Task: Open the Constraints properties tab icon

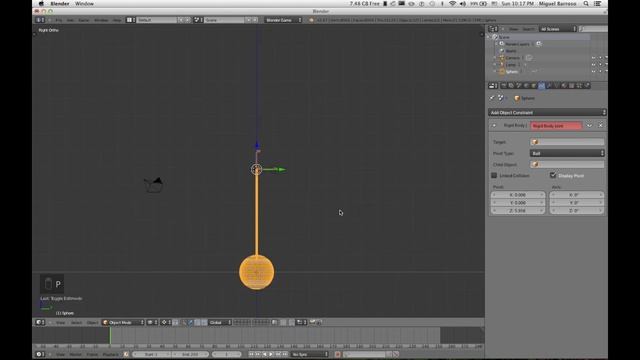Action: coord(541,86)
